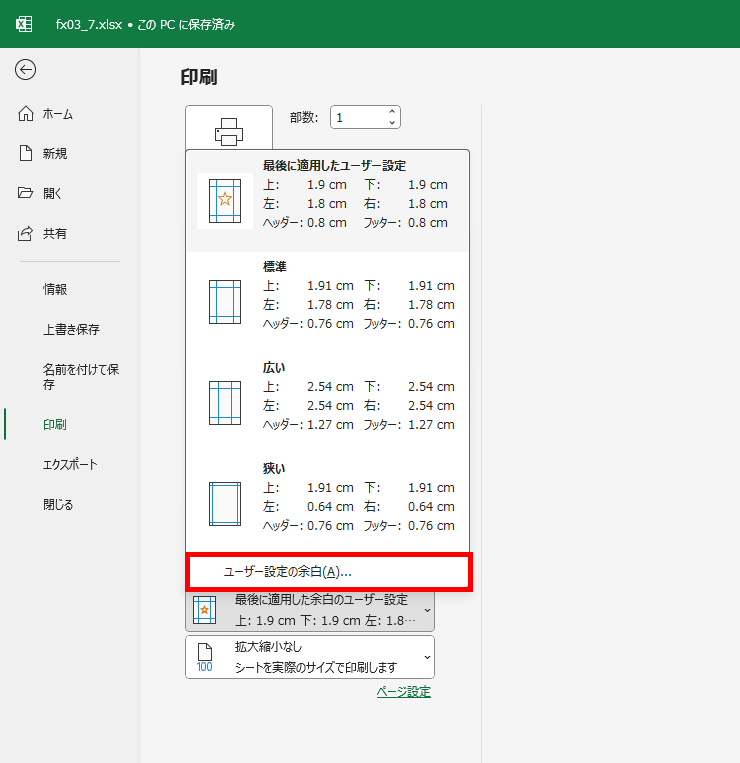Click the share icon beside 共有
Screen dimensions: 740x763
pos(26,234)
